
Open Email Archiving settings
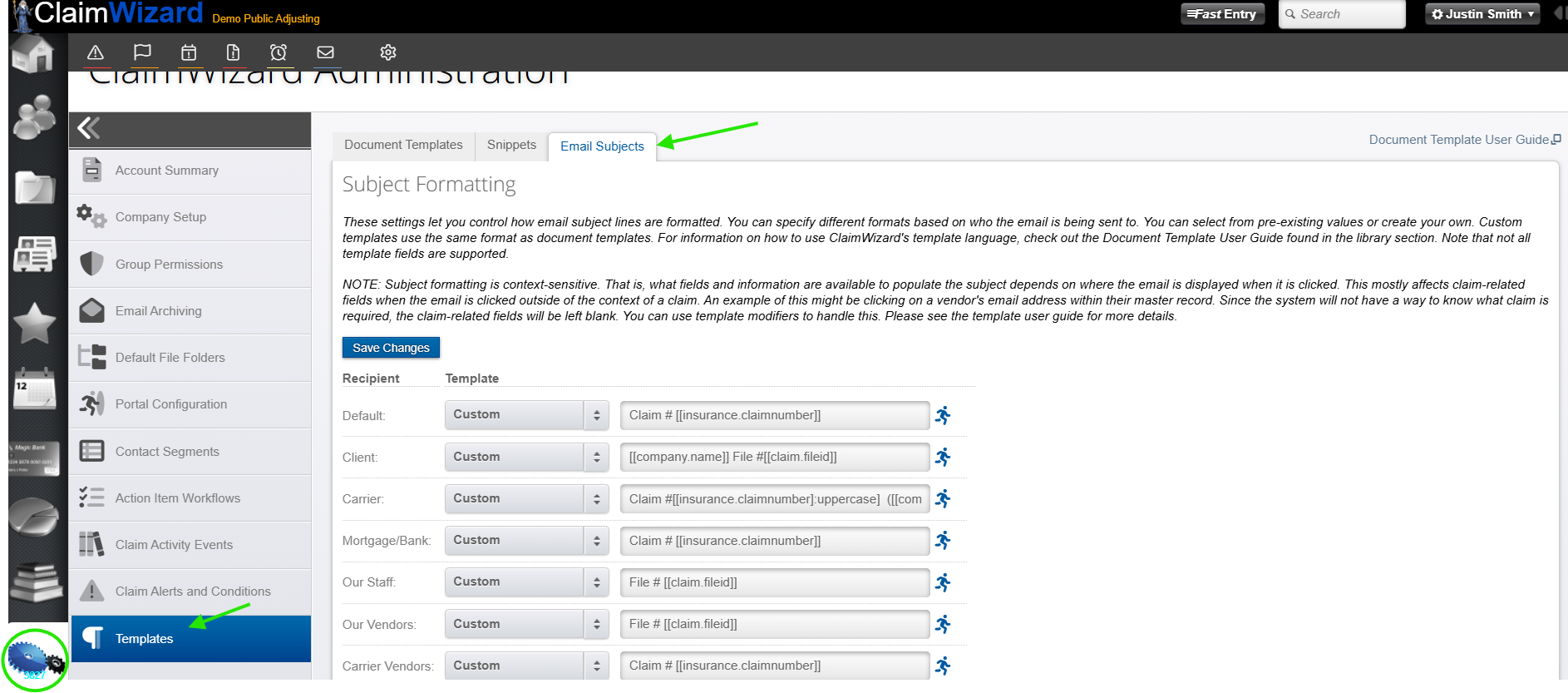(190, 311)
